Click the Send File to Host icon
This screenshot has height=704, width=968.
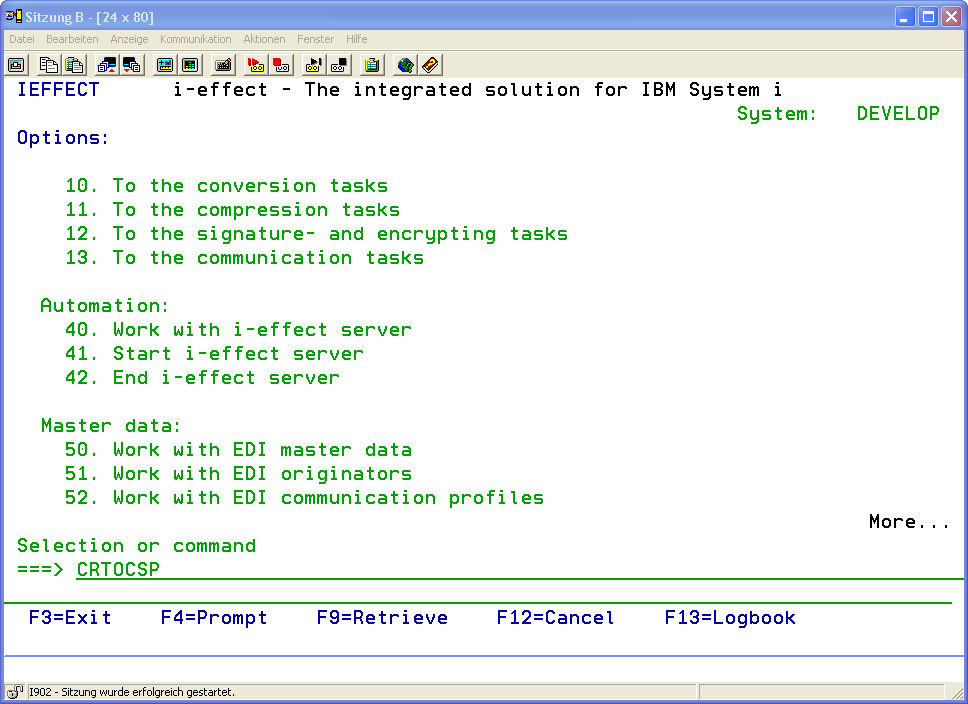(x=106, y=65)
